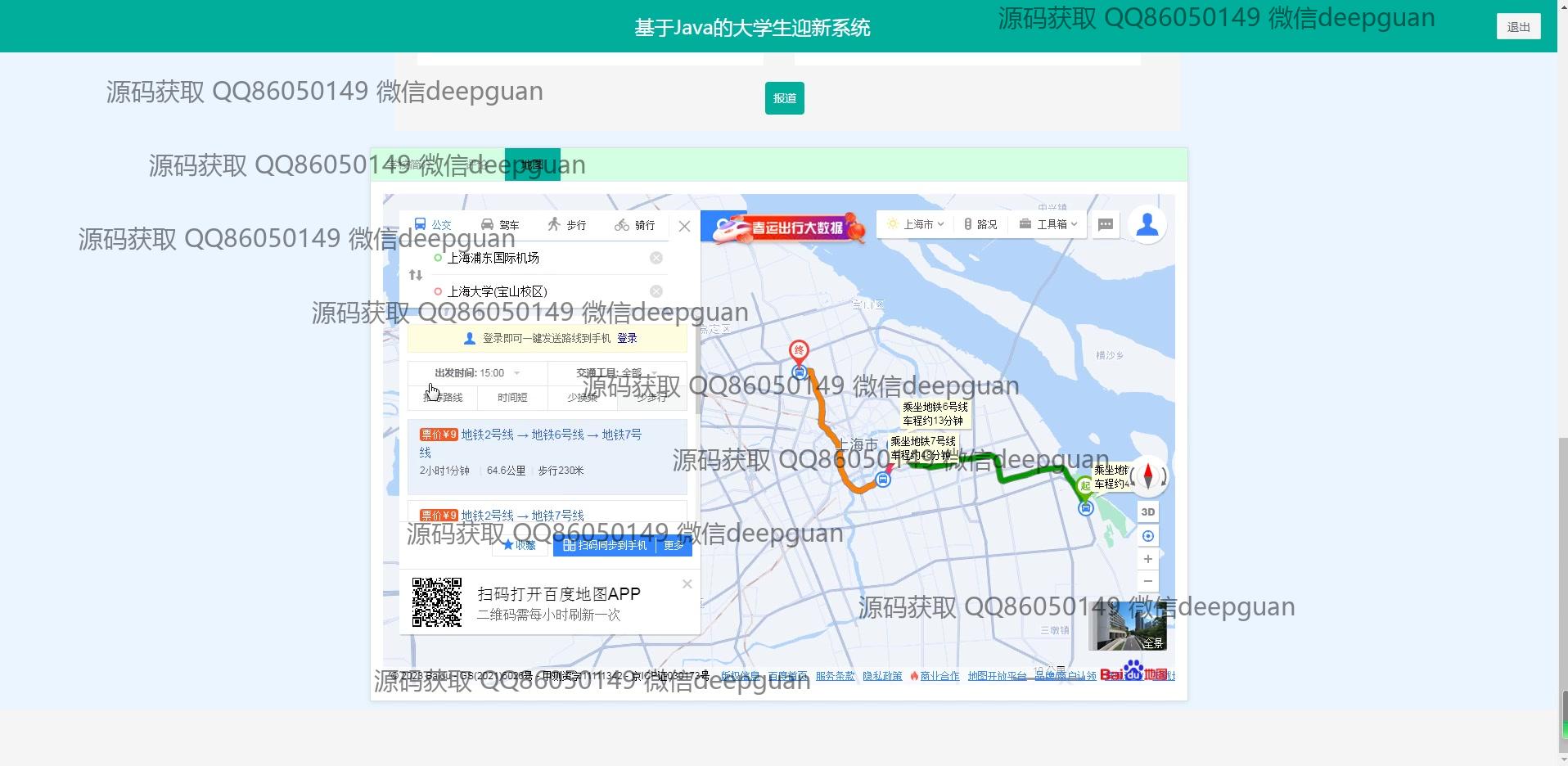This screenshot has width=1568, height=766.
Task: Click the green 起 start marker
Action: 1085,486
